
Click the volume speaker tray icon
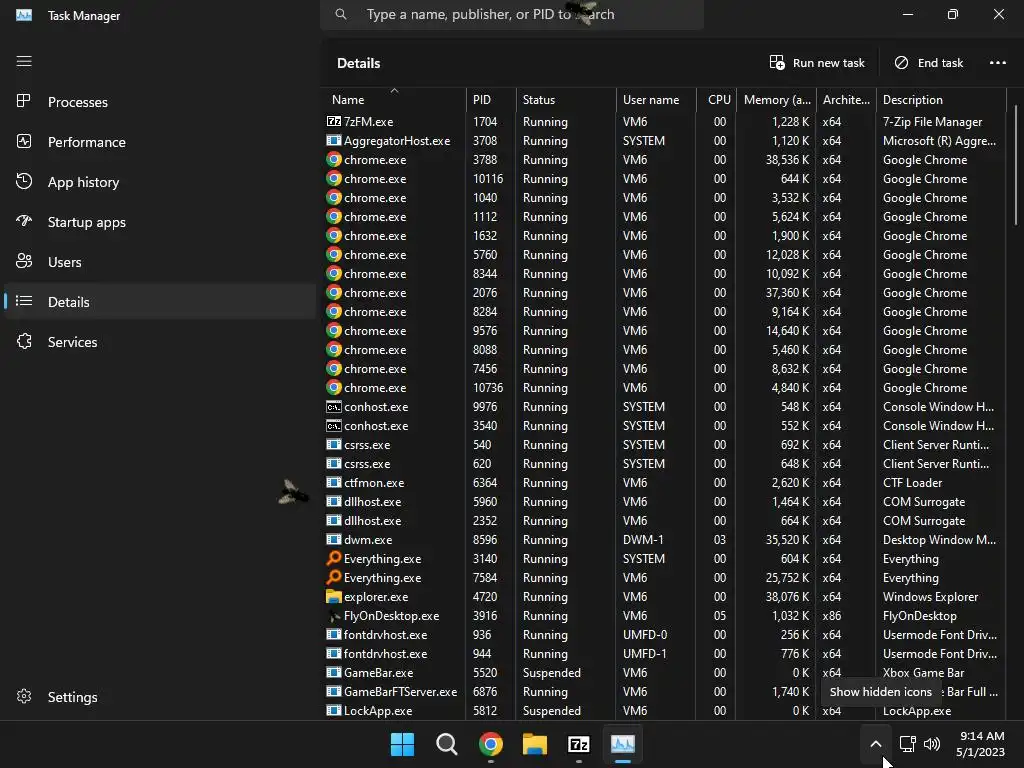coord(932,744)
